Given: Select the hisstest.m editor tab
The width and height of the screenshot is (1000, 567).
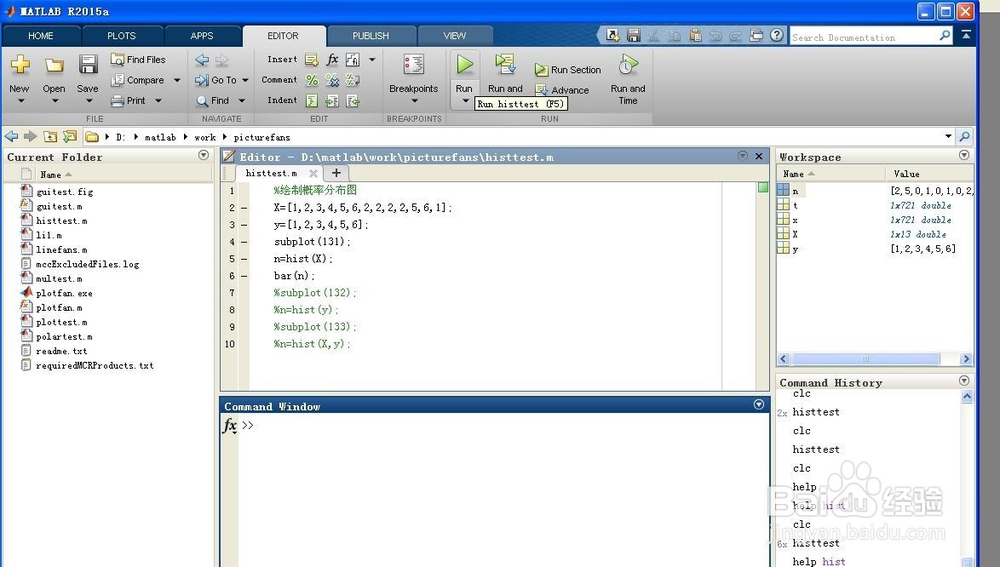Looking at the screenshot, I should coord(271,173).
